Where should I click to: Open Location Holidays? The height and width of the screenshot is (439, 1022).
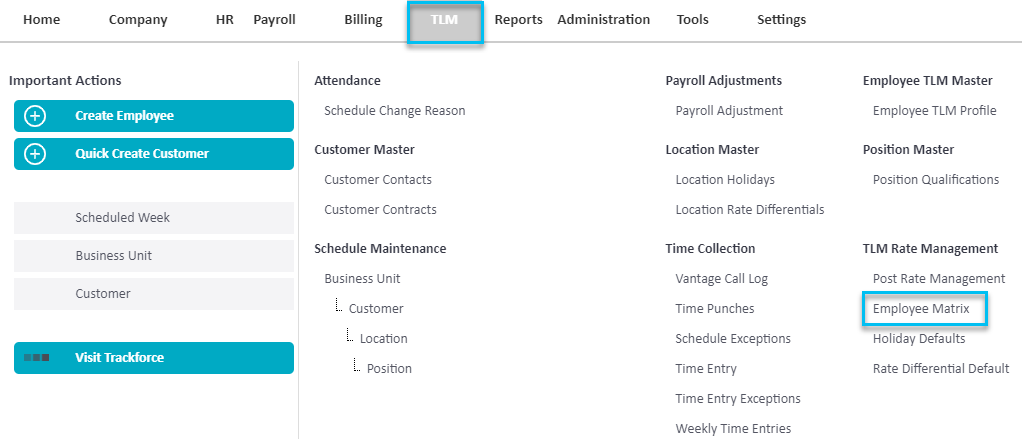725,180
